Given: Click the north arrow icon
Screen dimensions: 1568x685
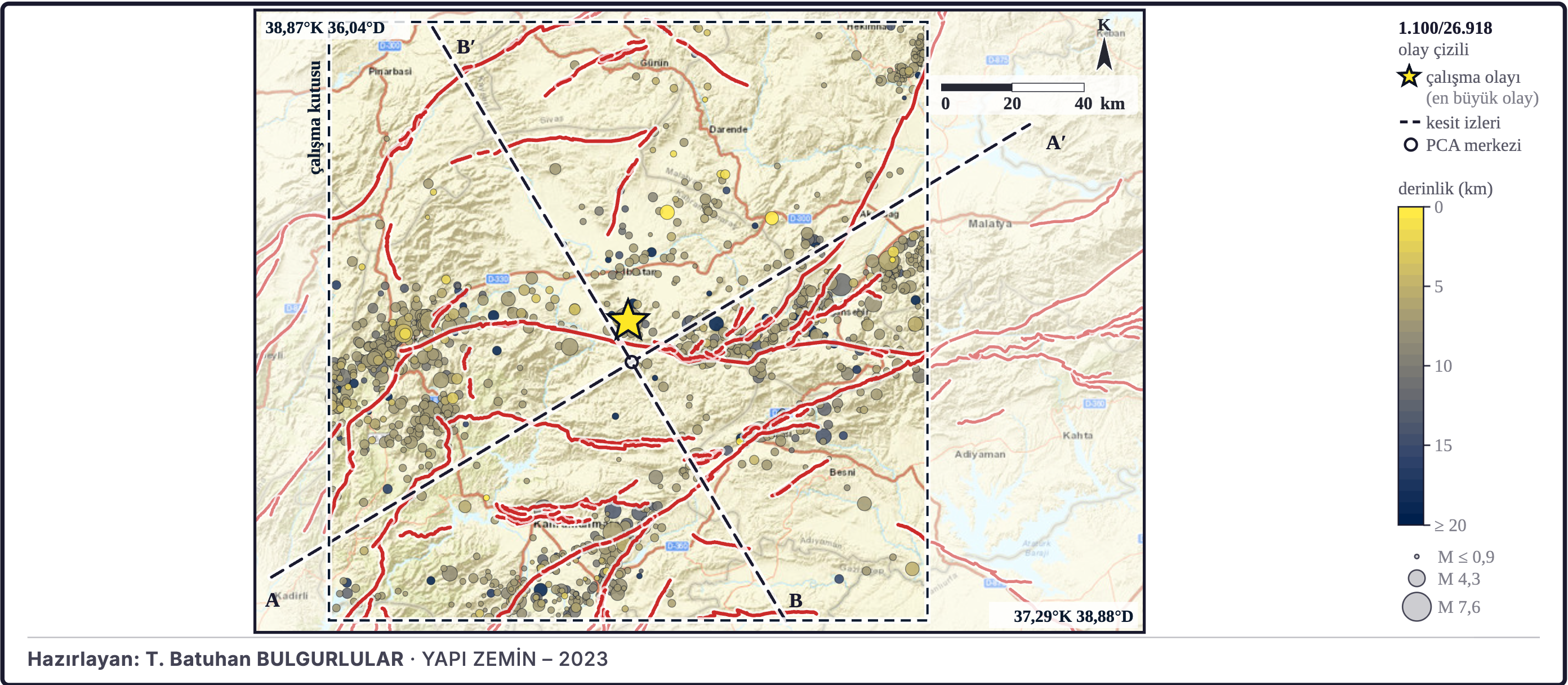Looking at the screenshot, I should click(1104, 54).
